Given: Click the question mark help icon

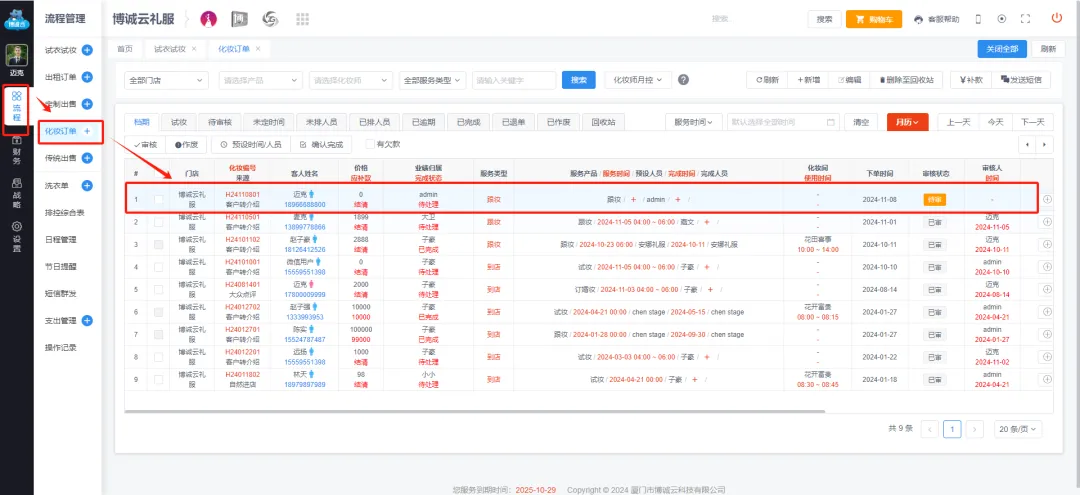Looking at the screenshot, I should [x=683, y=80].
